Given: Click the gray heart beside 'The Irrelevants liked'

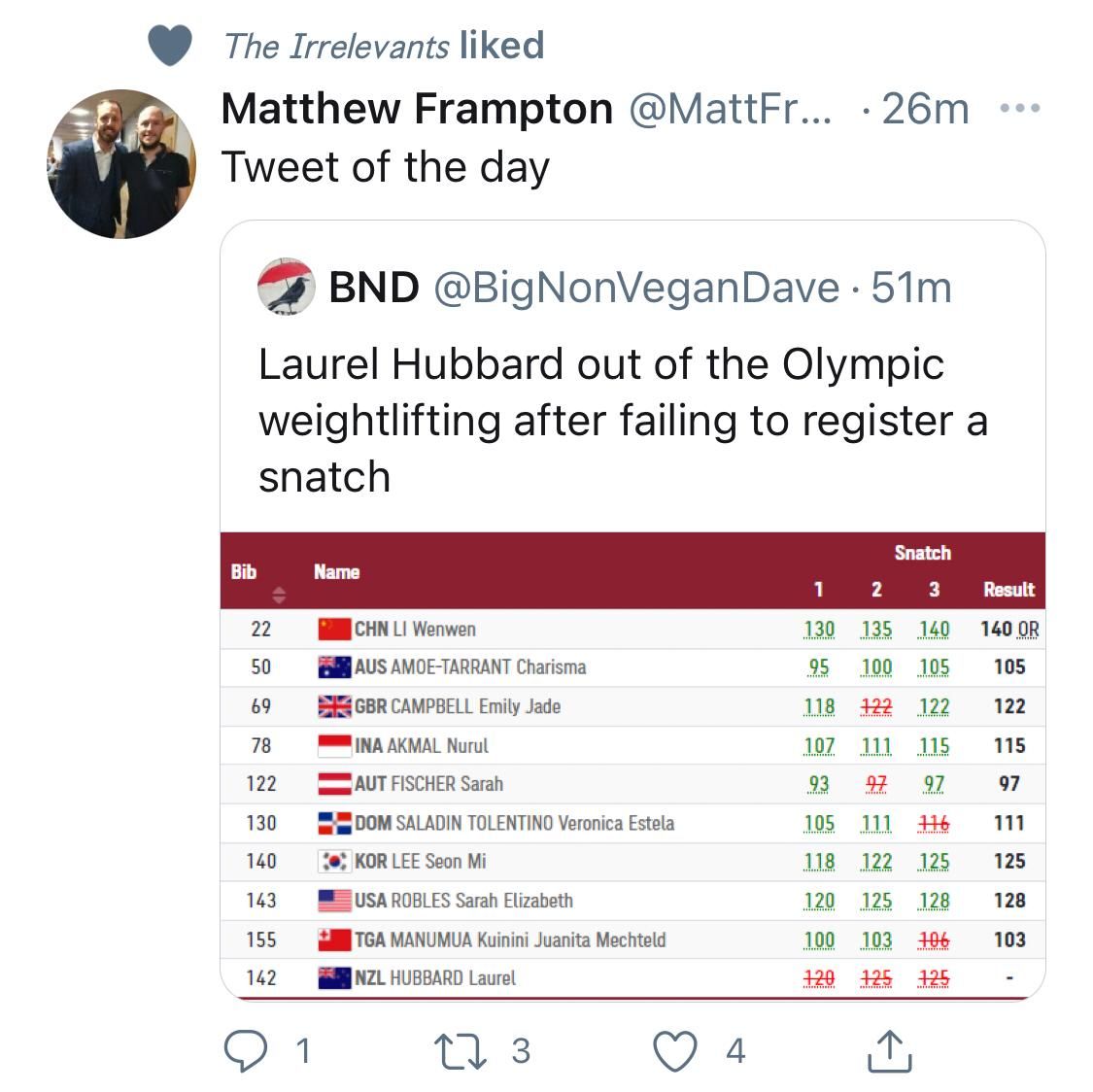Looking at the screenshot, I should coord(169,46).
